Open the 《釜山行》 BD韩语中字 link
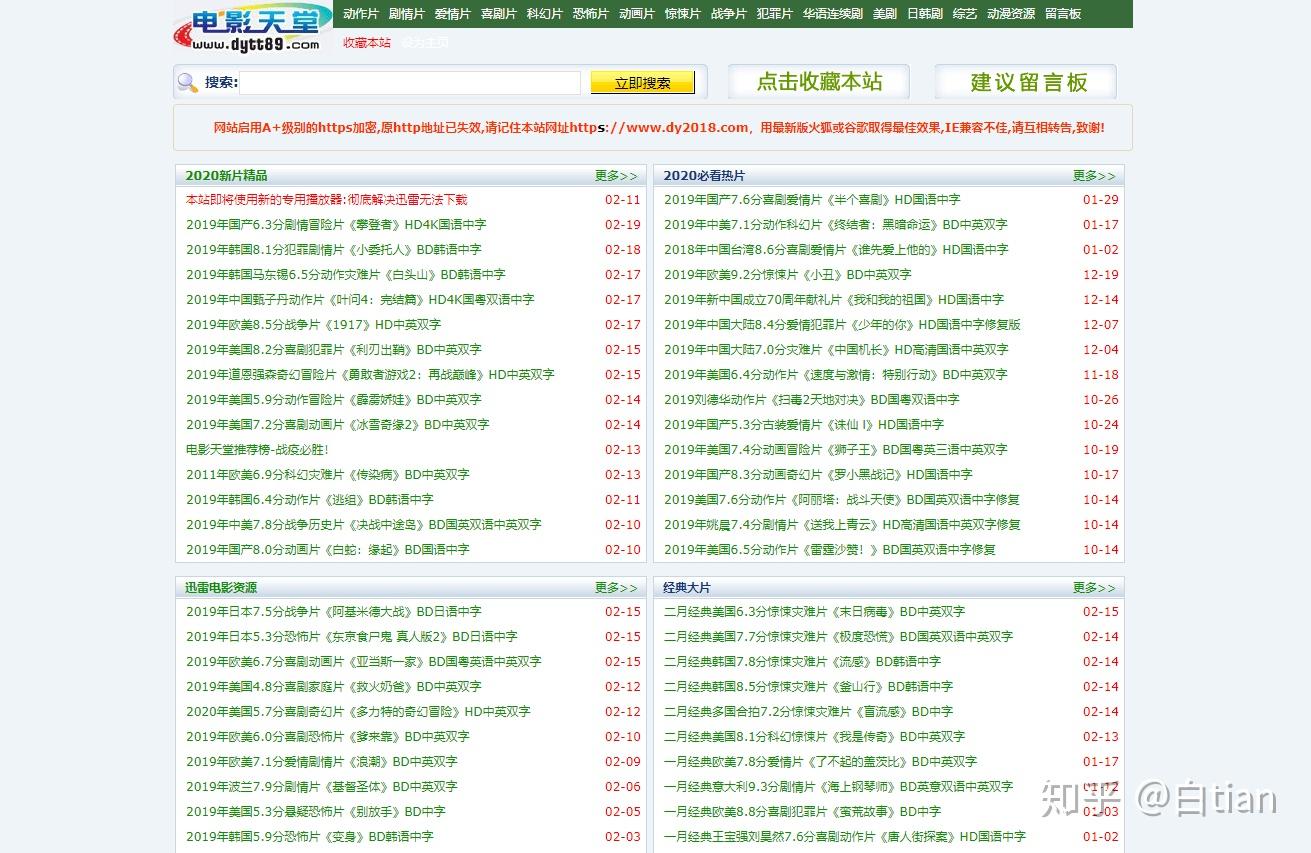 pos(808,686)
